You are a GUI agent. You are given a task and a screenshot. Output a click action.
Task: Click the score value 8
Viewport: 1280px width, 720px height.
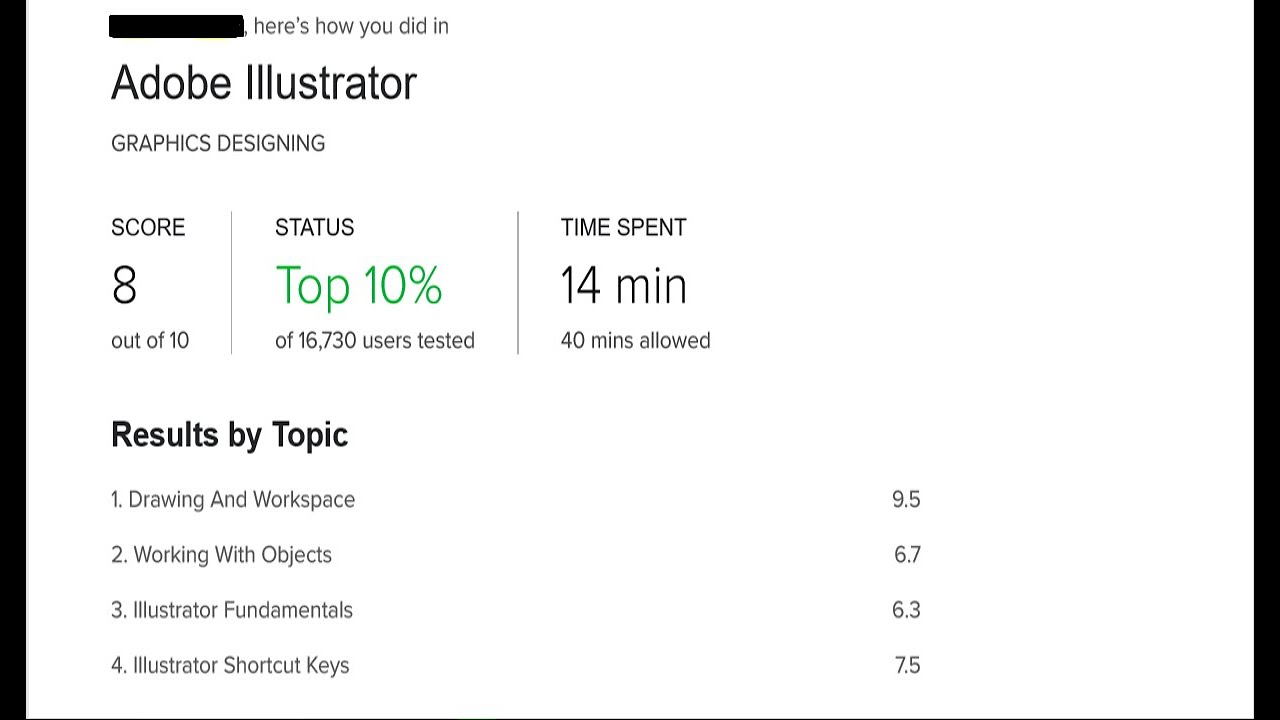[x=124, y=286]
